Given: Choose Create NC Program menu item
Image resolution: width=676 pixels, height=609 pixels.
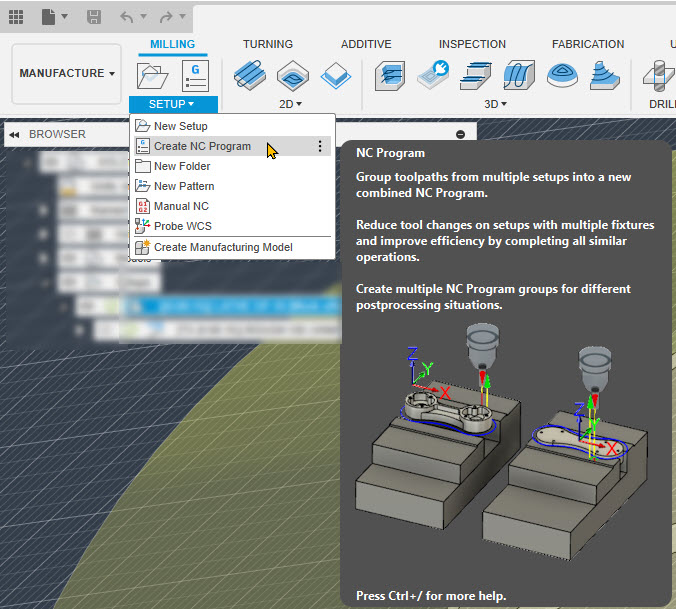Looking at the screenshot, I should point(232,146).
